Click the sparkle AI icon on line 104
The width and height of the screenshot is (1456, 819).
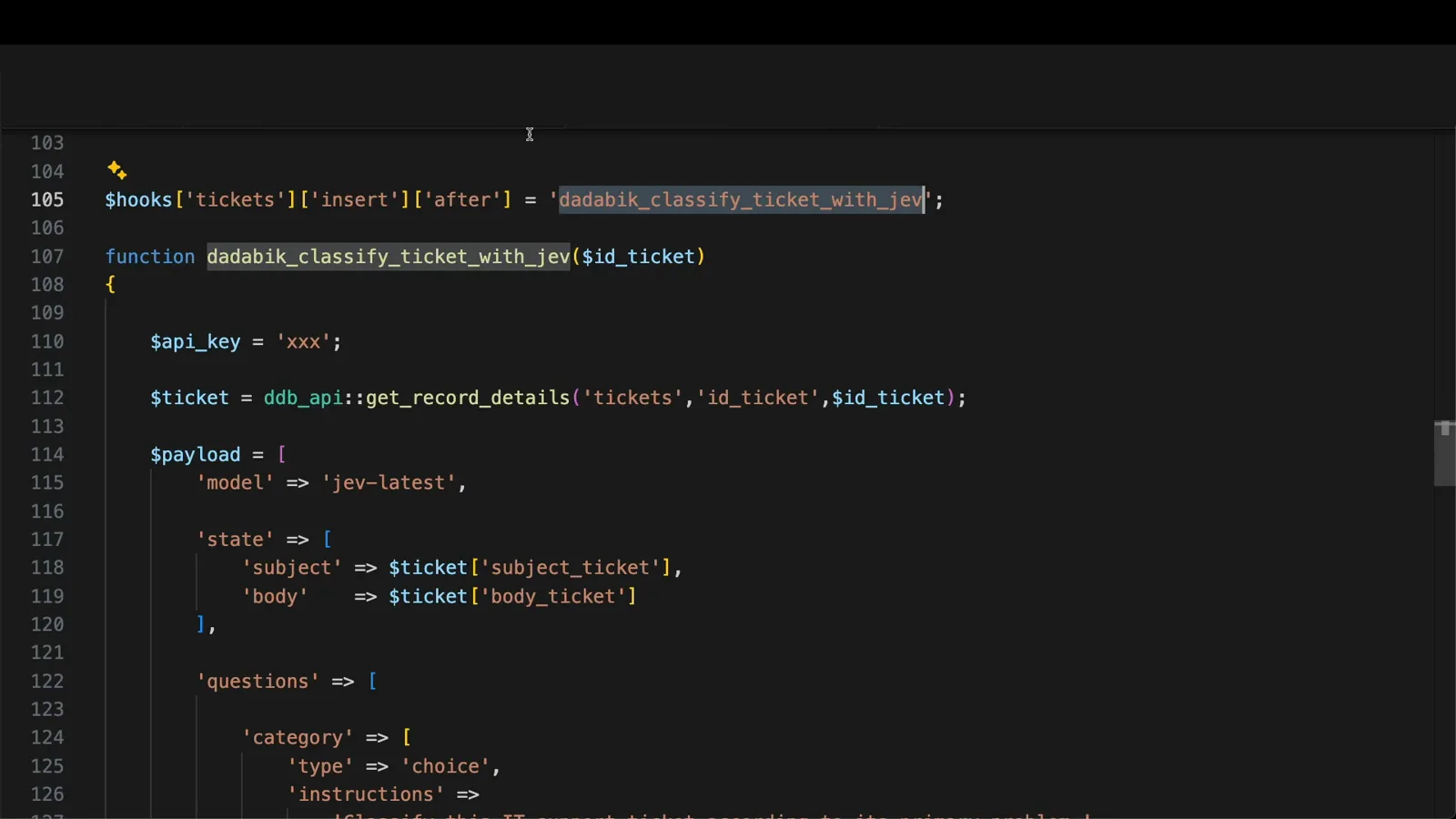(x=116, y=170)
